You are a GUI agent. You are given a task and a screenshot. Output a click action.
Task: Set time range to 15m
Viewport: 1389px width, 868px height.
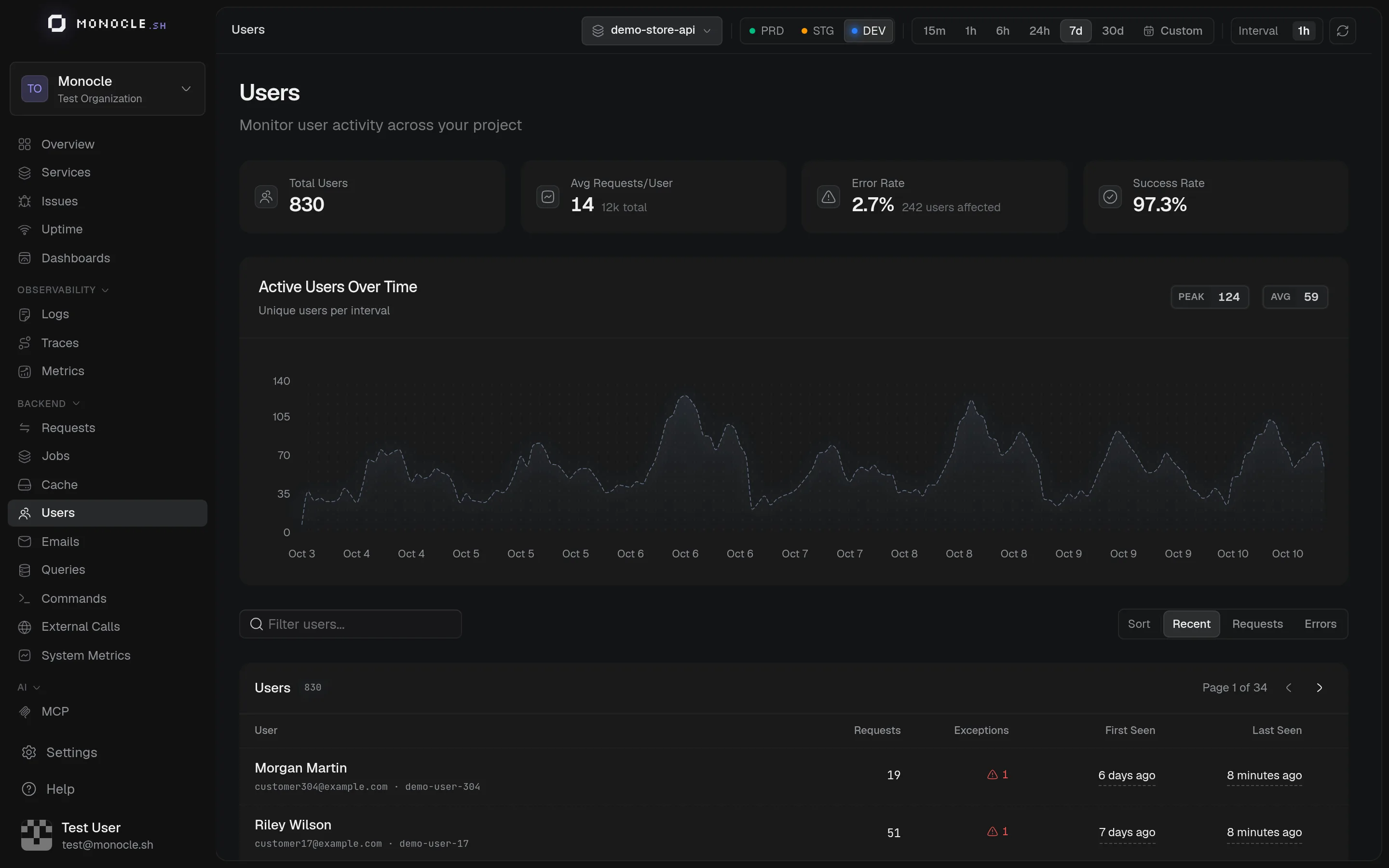point(934,30)
